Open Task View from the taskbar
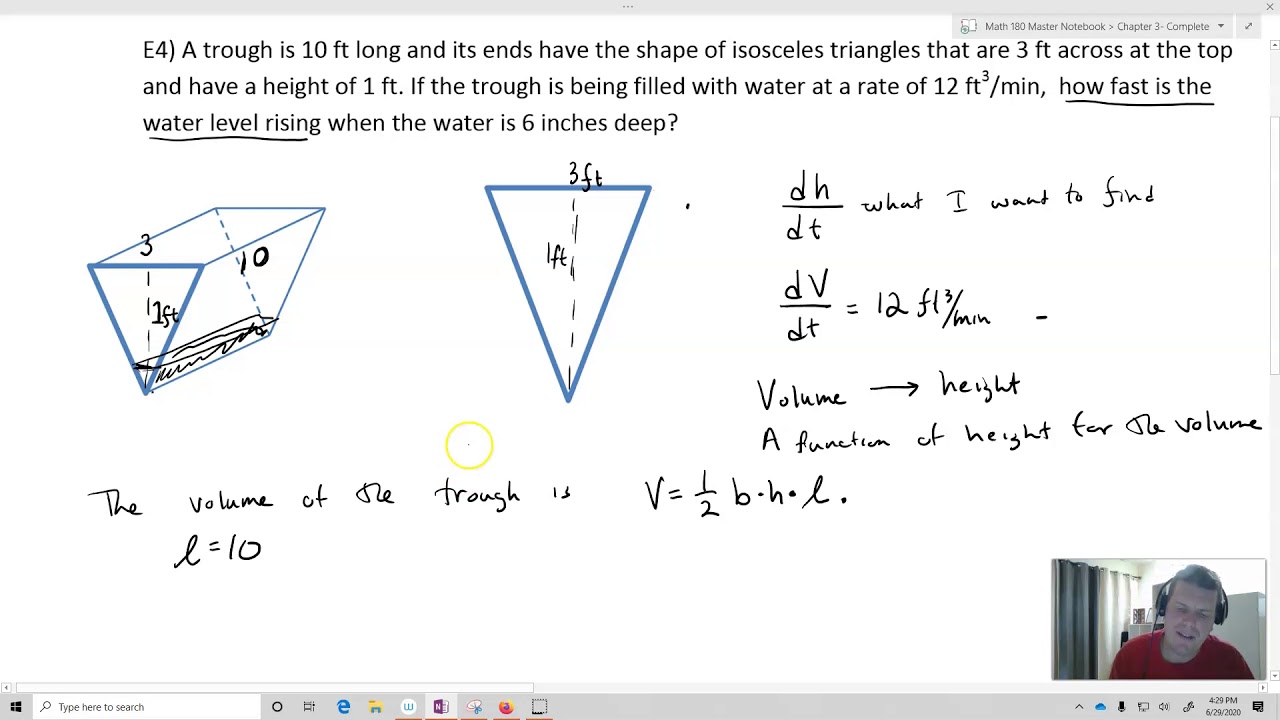The image size is (1280, 720). [309, 707]
